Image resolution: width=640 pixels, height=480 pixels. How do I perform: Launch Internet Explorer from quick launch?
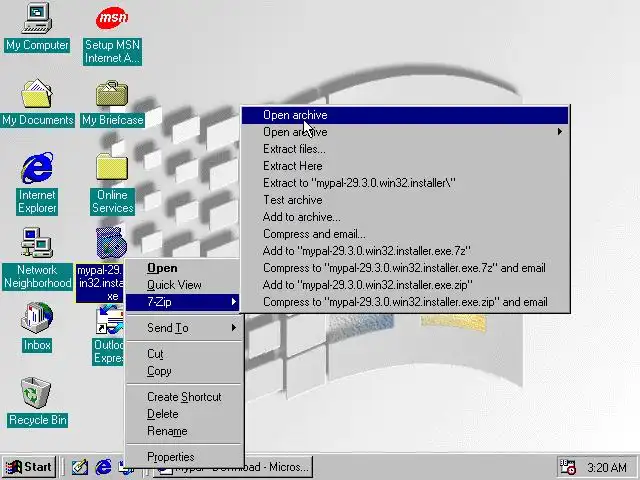click(x=103, y=467)
